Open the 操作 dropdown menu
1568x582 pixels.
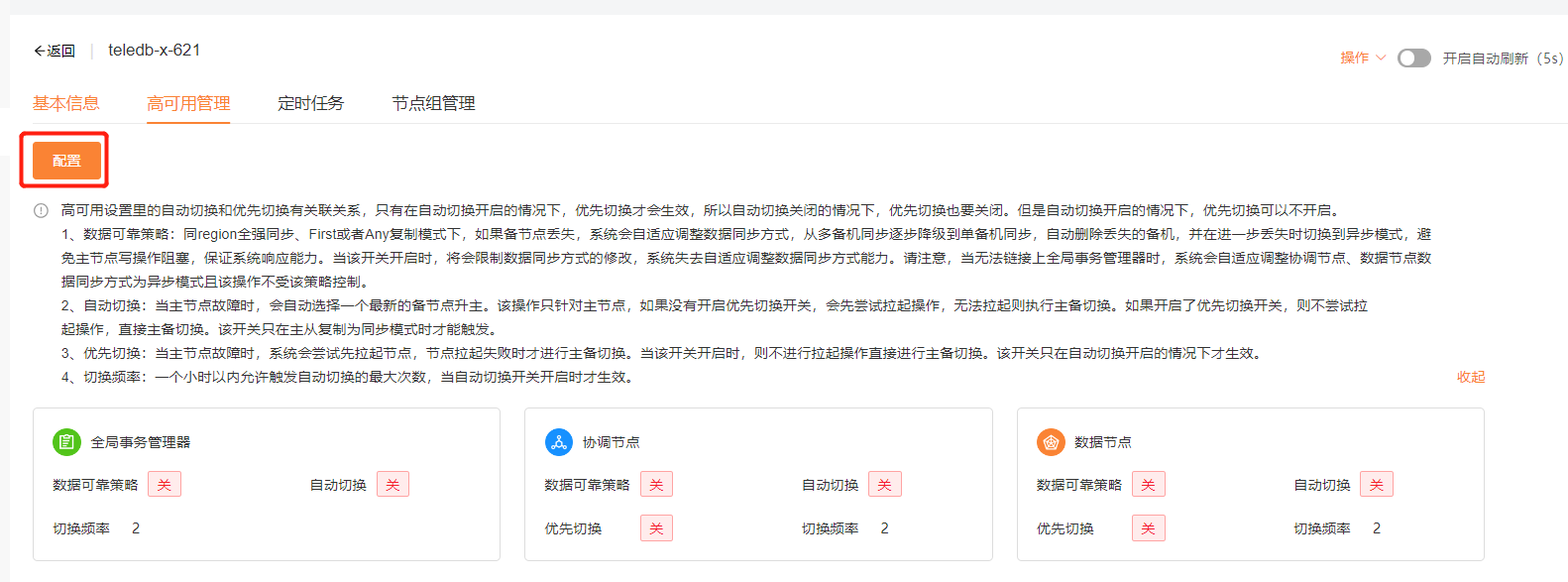pos(1362,58)
